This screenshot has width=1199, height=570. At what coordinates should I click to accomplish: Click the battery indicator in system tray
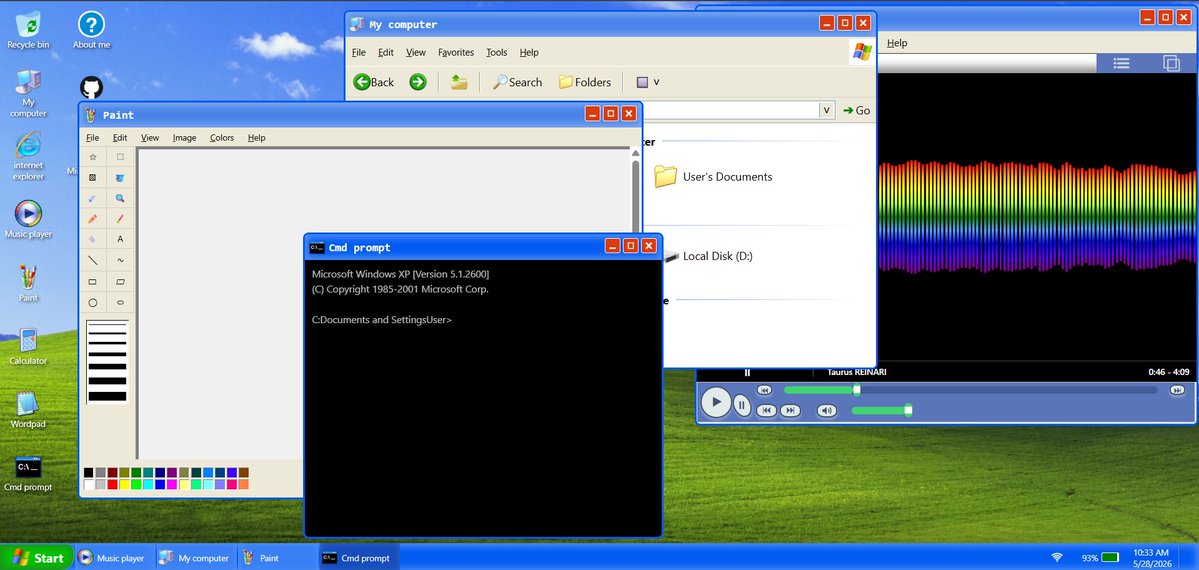pos(1100,558)
